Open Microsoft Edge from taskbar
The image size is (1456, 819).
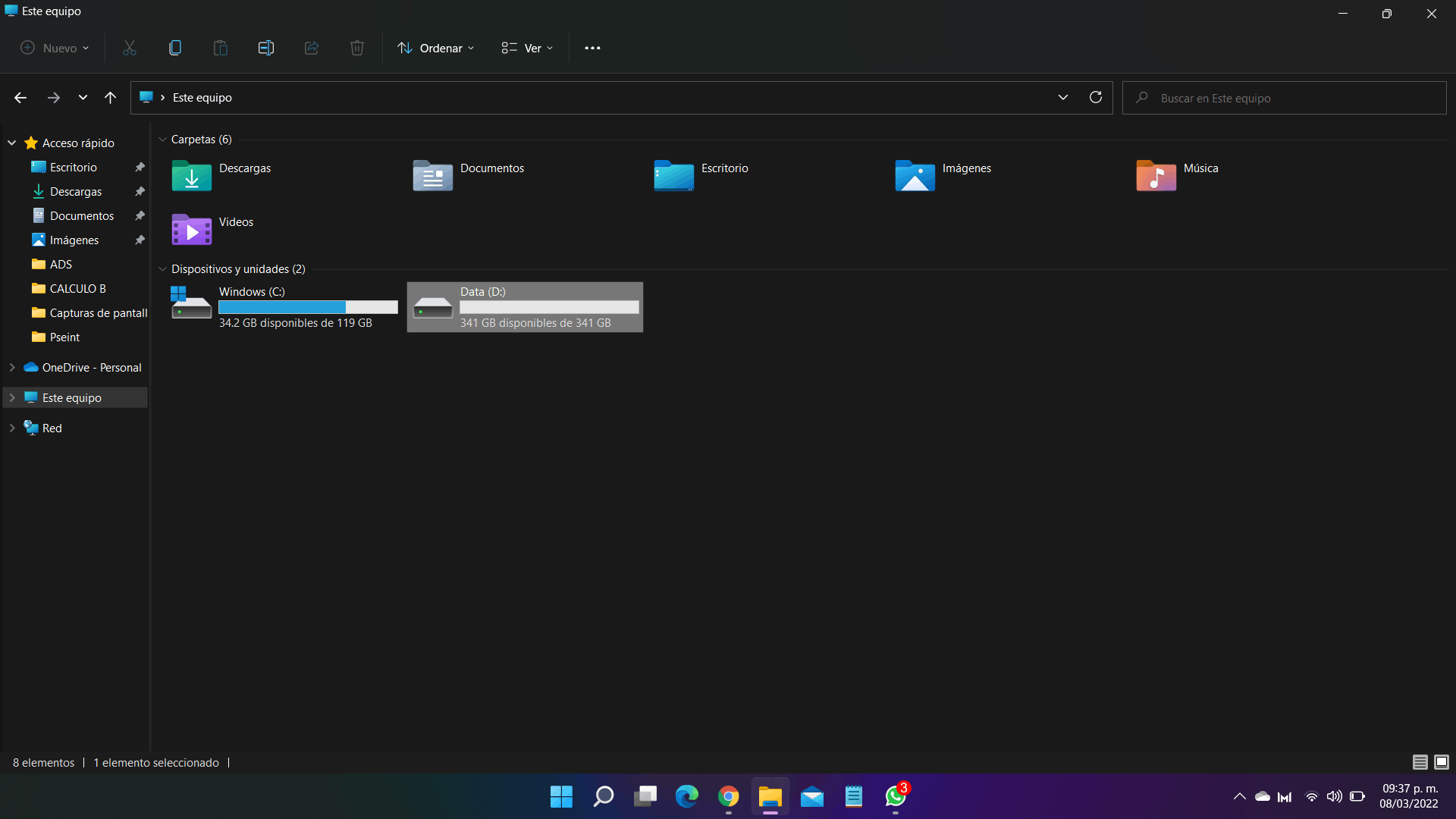coord(686,796)
